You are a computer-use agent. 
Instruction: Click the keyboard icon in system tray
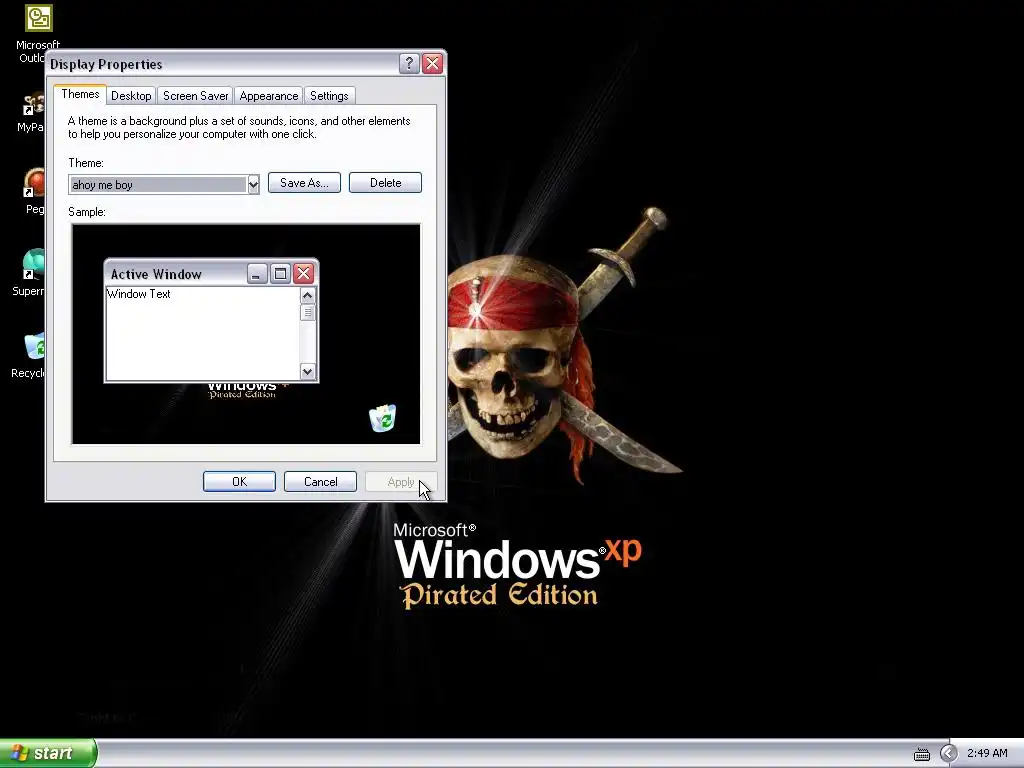[x=921, y=754]
